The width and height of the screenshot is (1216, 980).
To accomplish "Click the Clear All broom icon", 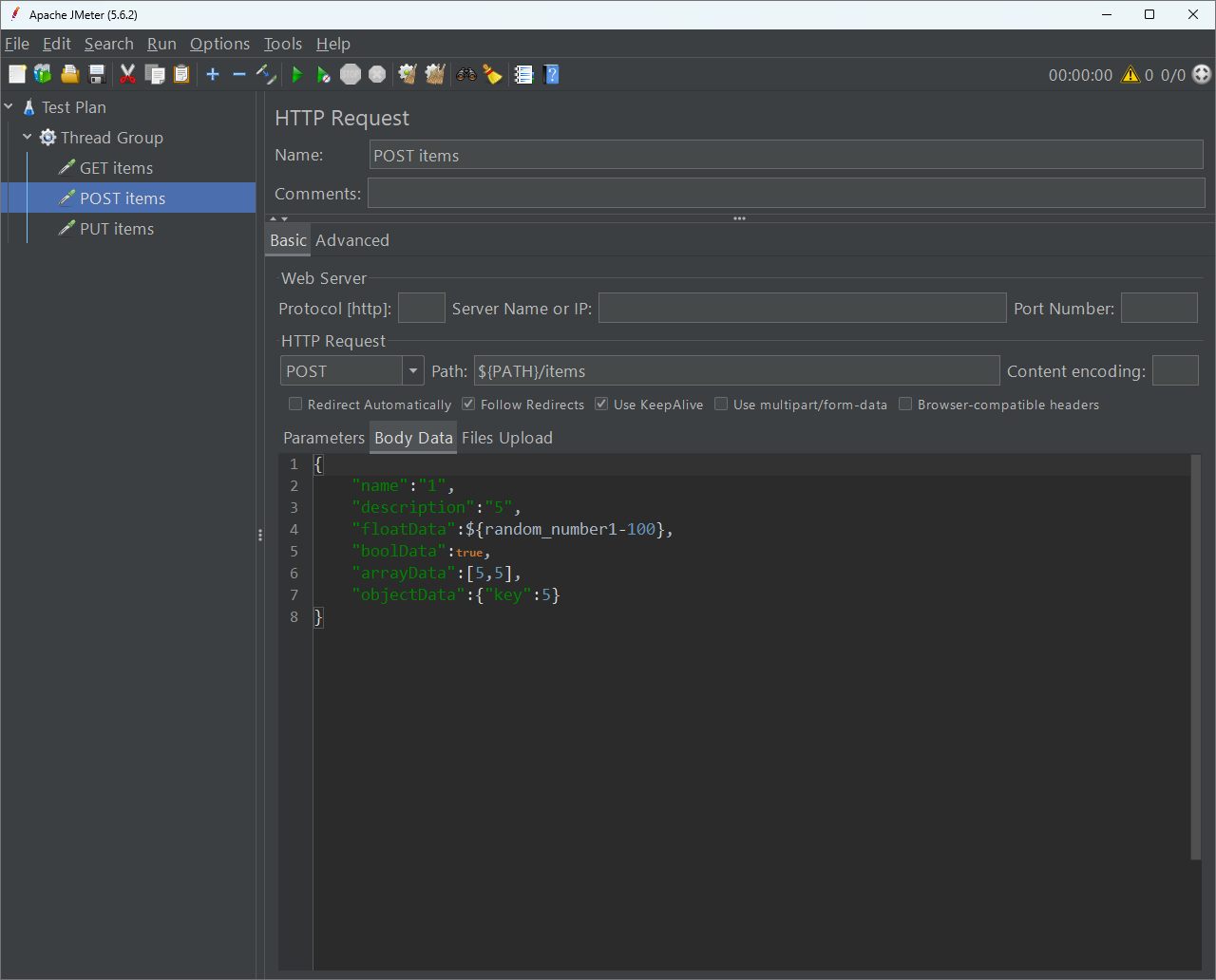I will 435,75.
